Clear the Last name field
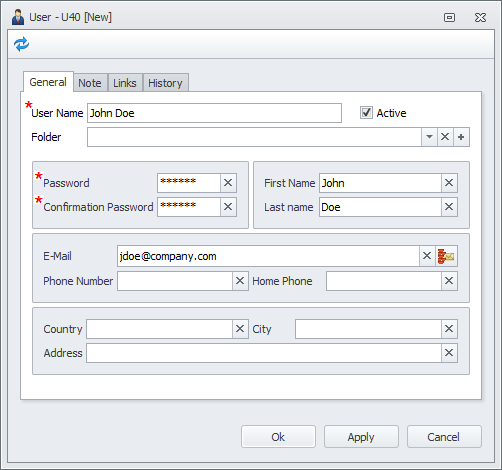The height and width of the screenshot is (470, 502). 449,207
